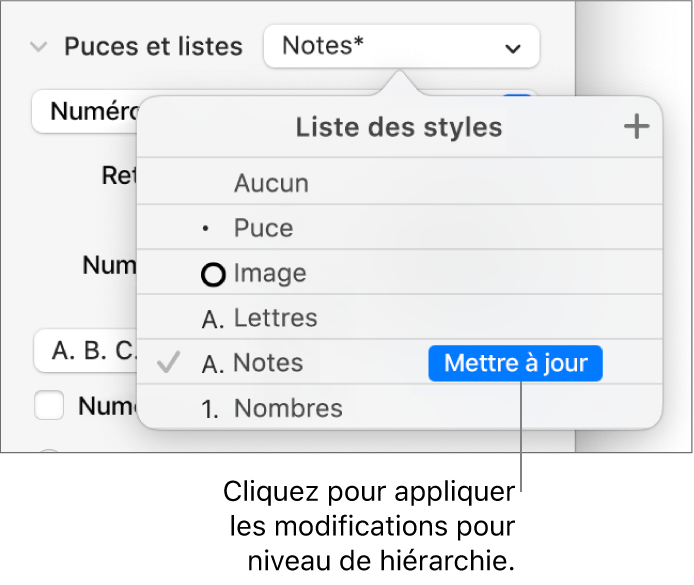Click the '1.' marker before Nombres
The height and width of the screenshot is (585, 694).
(x=213, y=409)
